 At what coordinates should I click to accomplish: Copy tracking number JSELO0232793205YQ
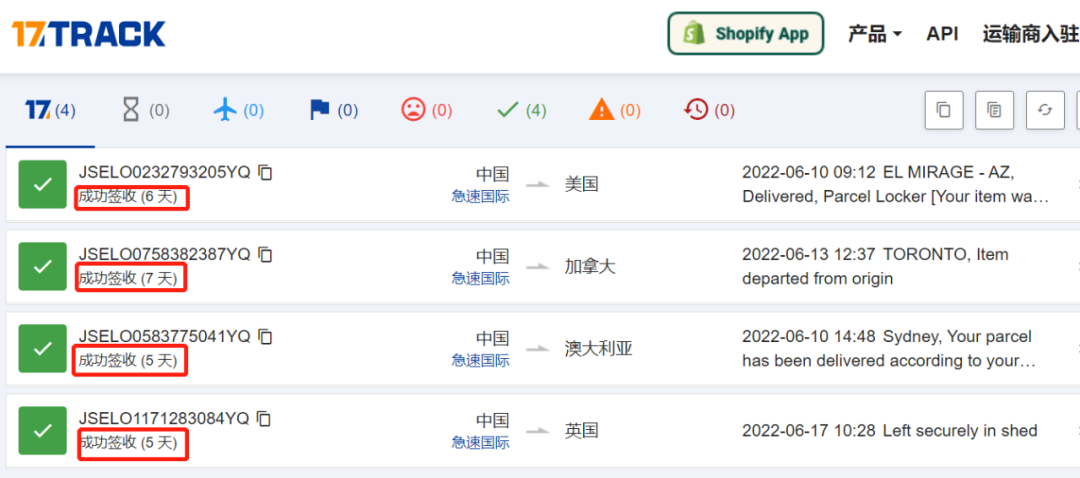pyautogui.click(x=265, y=172)
